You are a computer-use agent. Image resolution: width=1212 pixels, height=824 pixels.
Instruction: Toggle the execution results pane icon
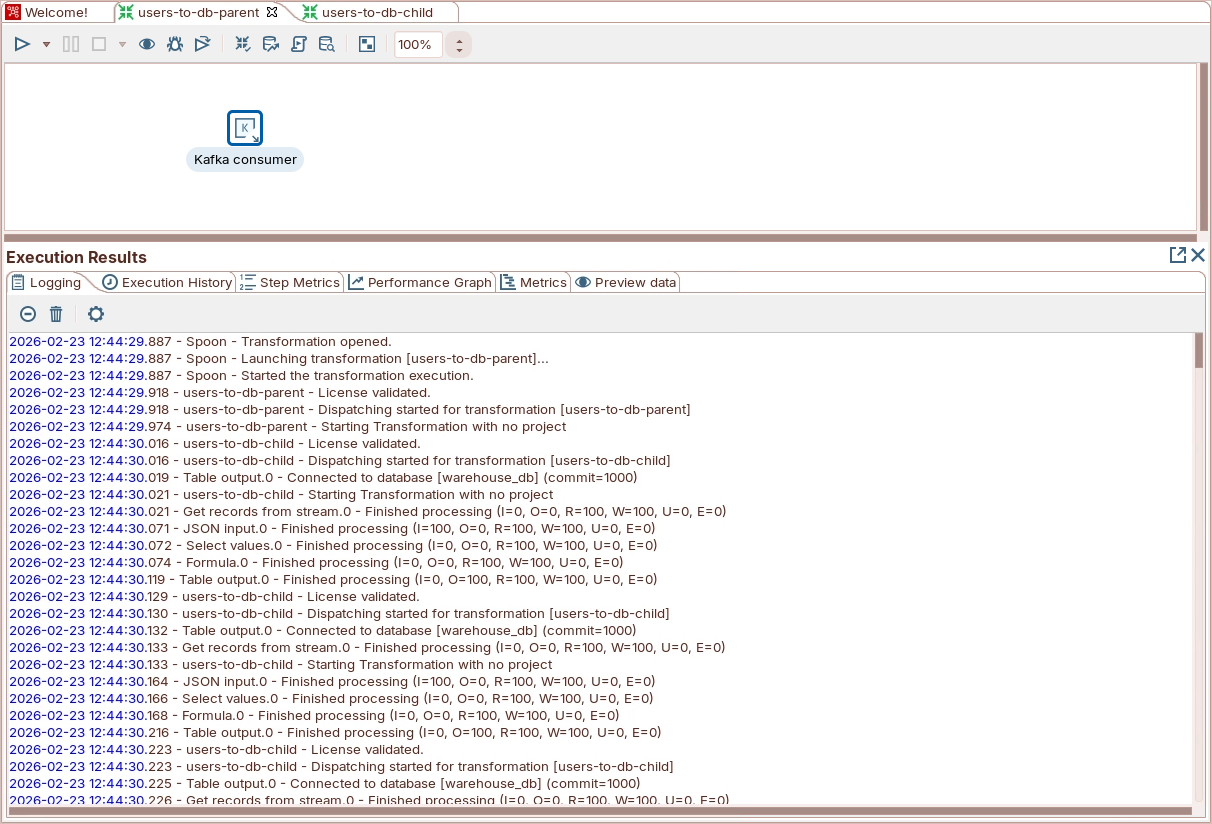367,45
